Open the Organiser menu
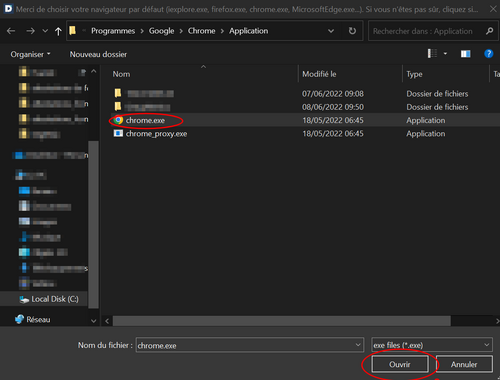Viewport: 500px width, 380px height. pyautogui.click(x=30, y=54)
